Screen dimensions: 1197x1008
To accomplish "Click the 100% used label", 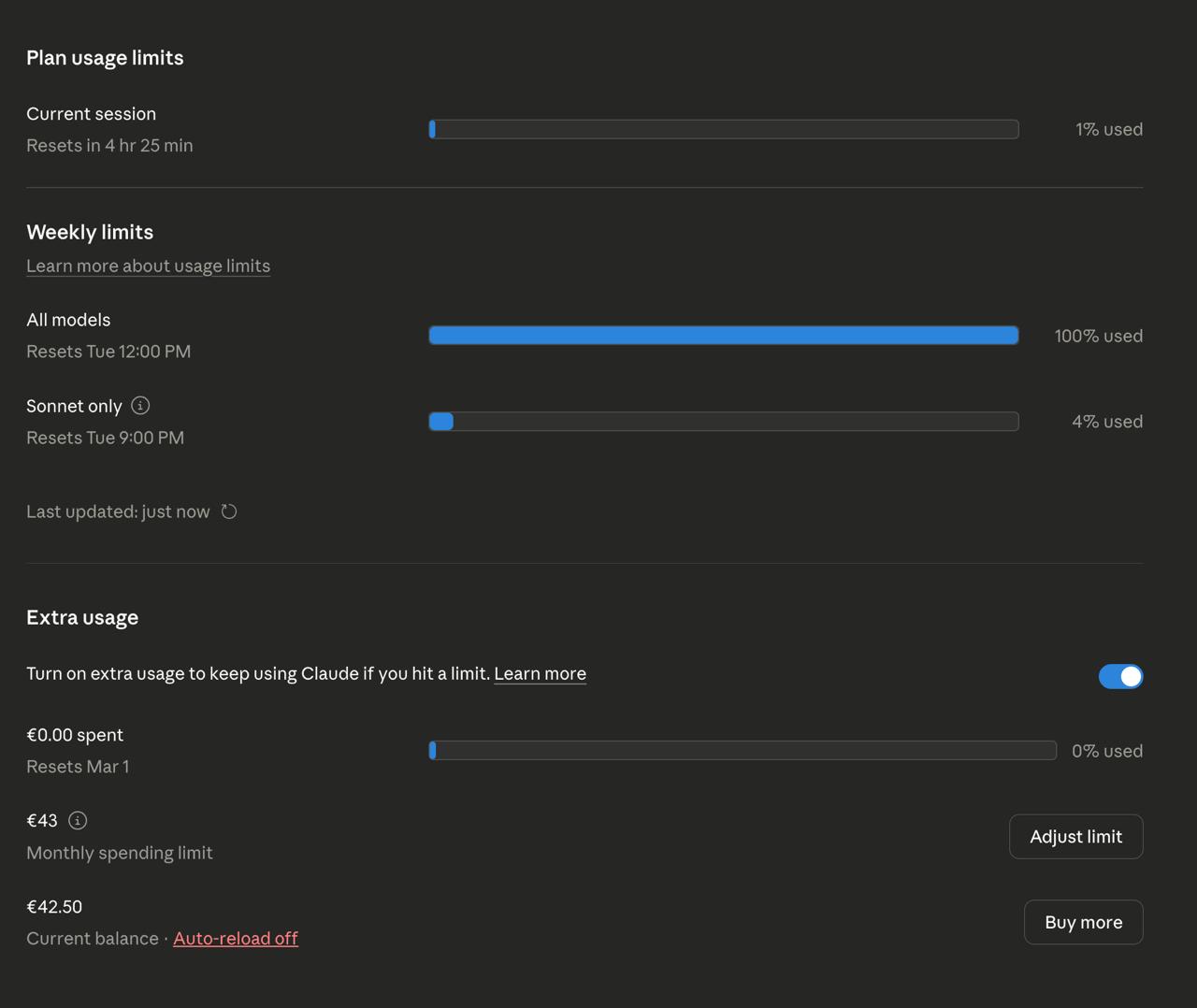I will click(1098, 336).
